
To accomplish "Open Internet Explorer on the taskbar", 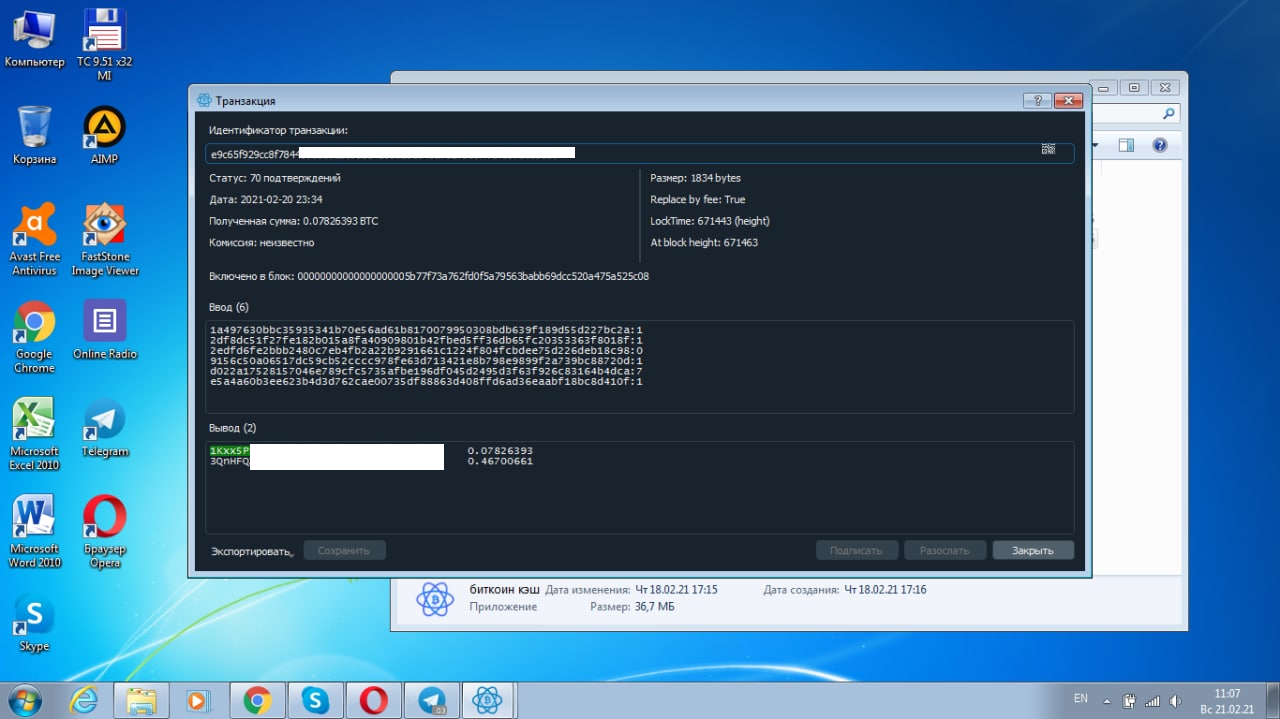I will (x=85, y=700).
